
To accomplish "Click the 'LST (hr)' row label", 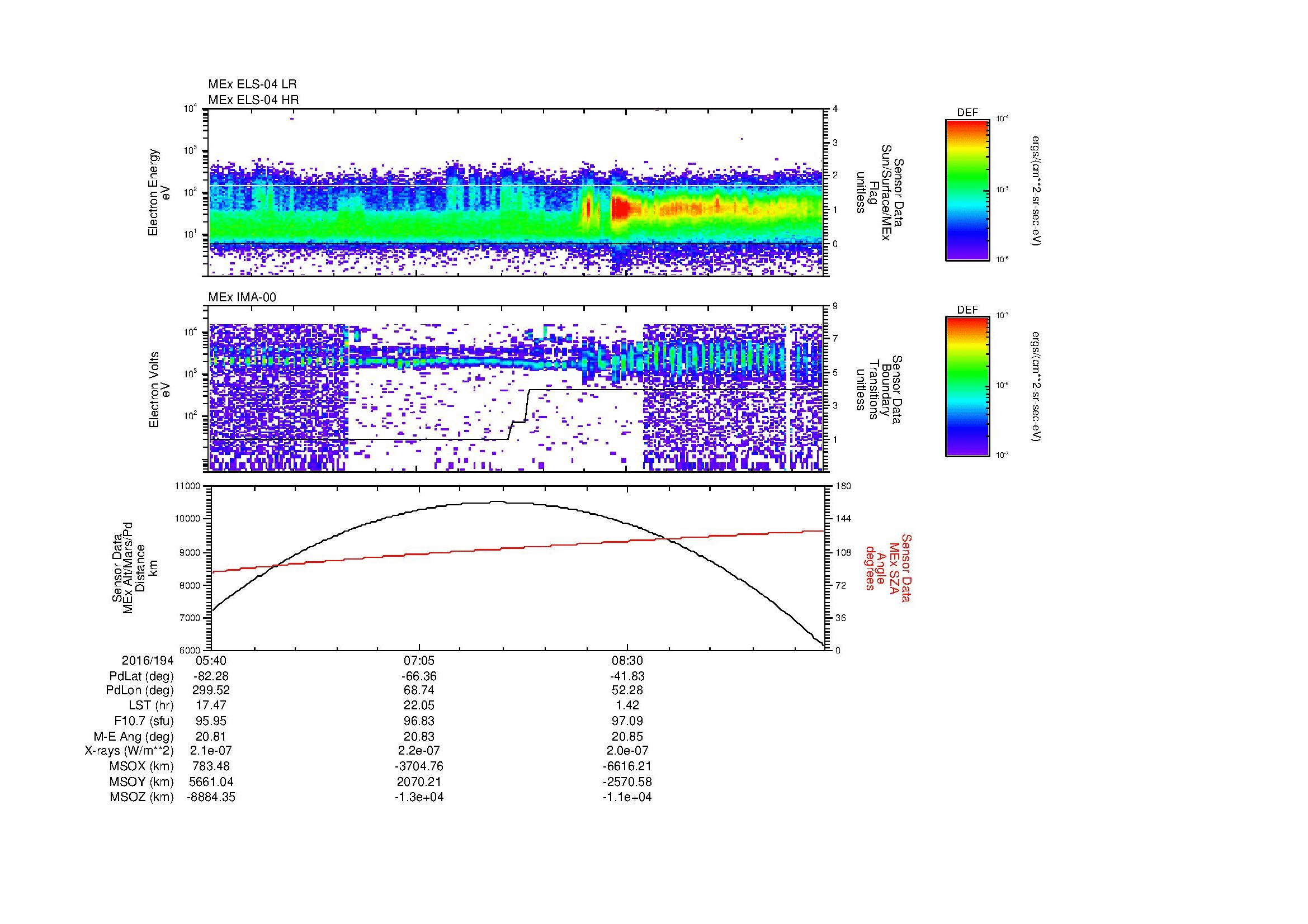I will (151, 705).
